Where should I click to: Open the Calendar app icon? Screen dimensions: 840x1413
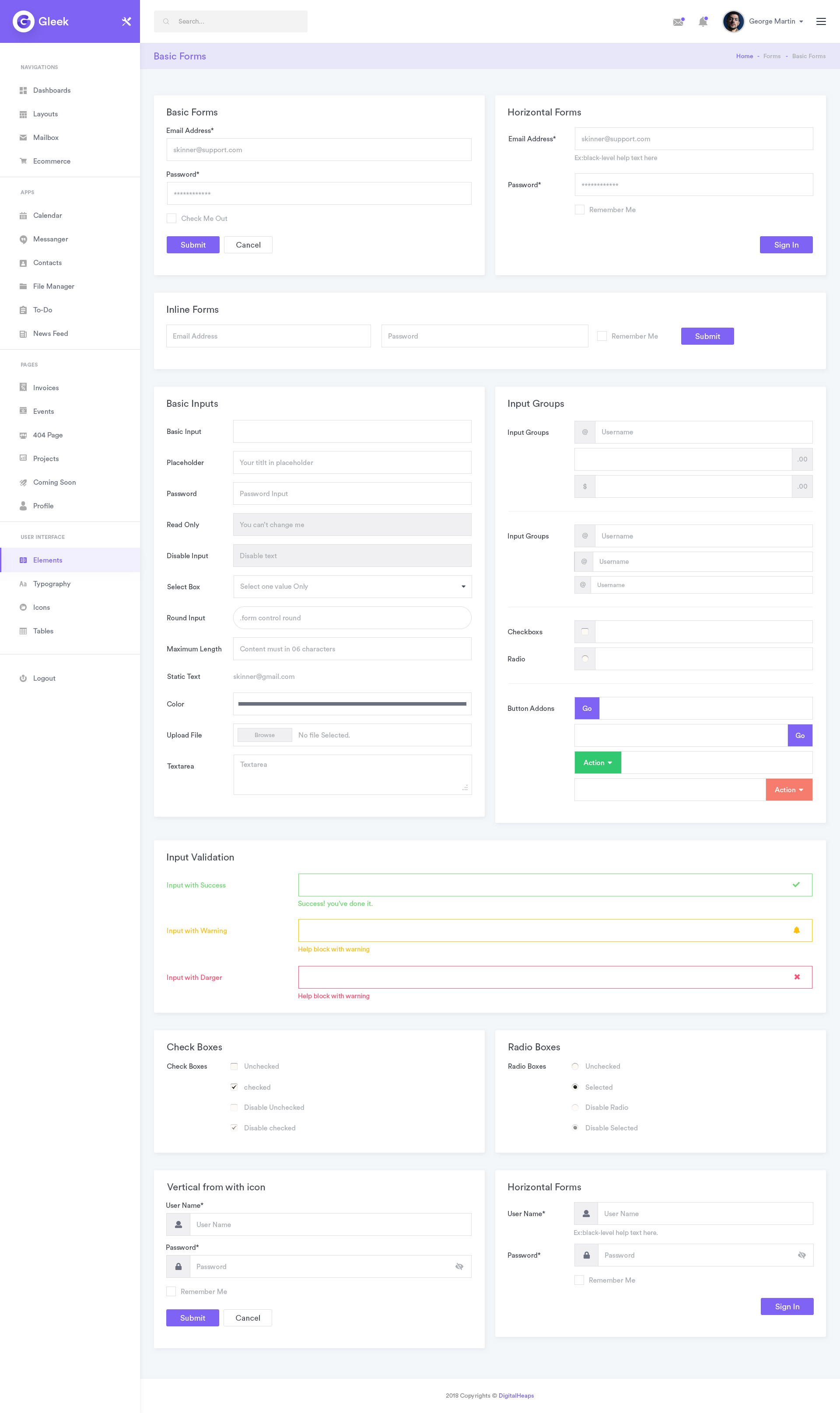23,215
